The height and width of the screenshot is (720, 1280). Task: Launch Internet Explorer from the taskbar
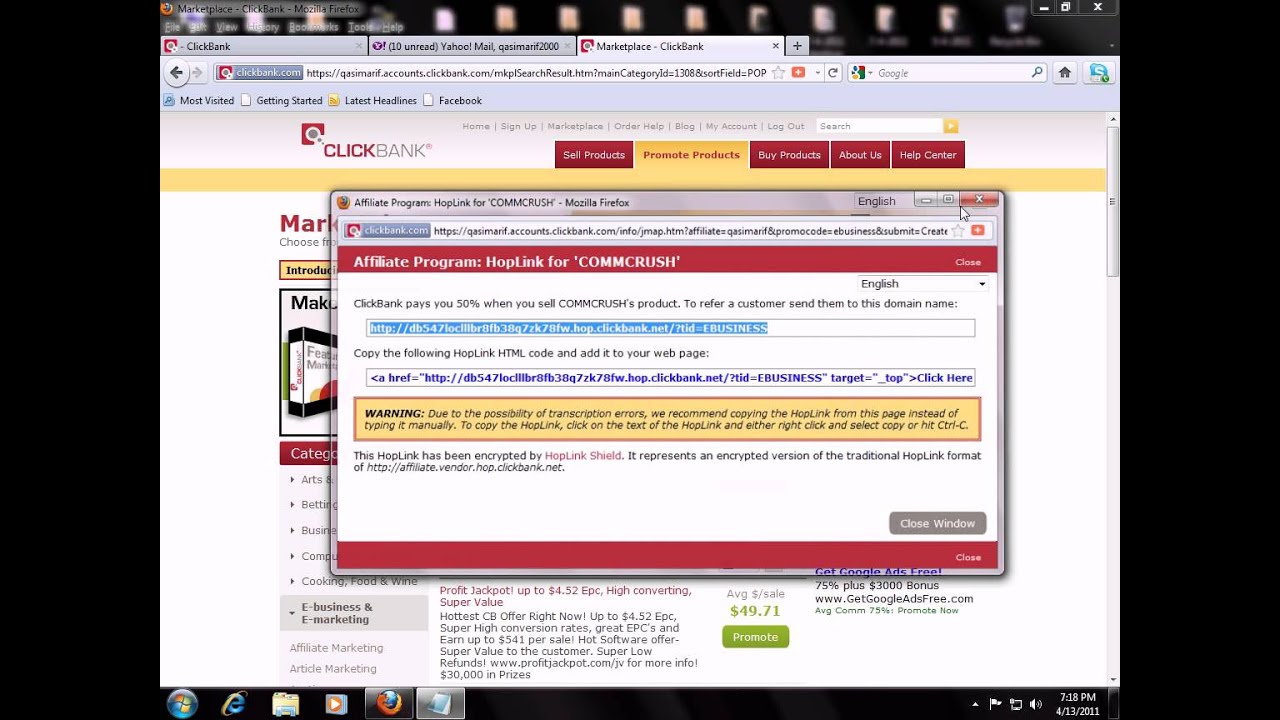[234, 704]
